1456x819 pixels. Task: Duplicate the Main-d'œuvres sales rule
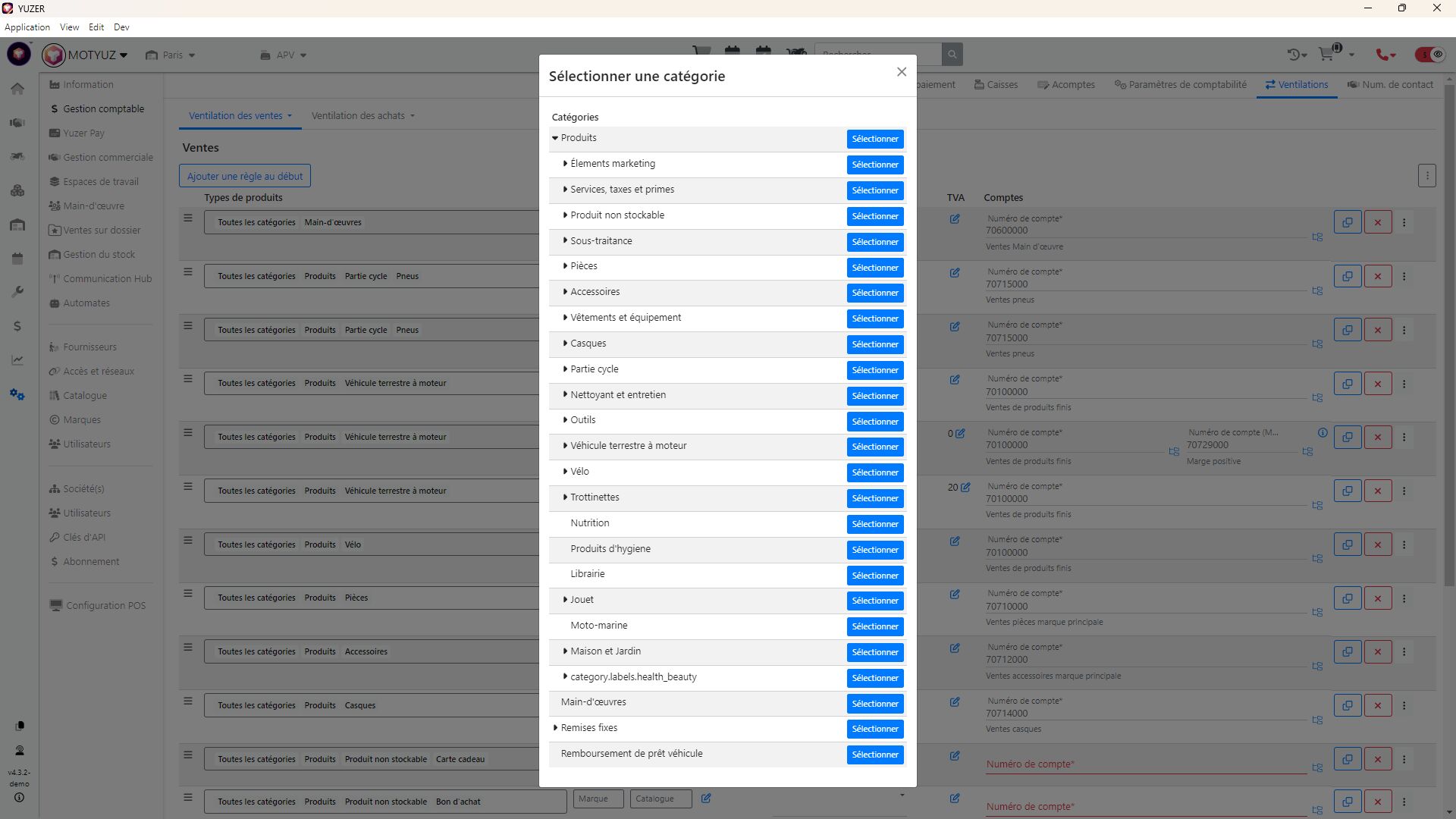(x=1347, y=223)
